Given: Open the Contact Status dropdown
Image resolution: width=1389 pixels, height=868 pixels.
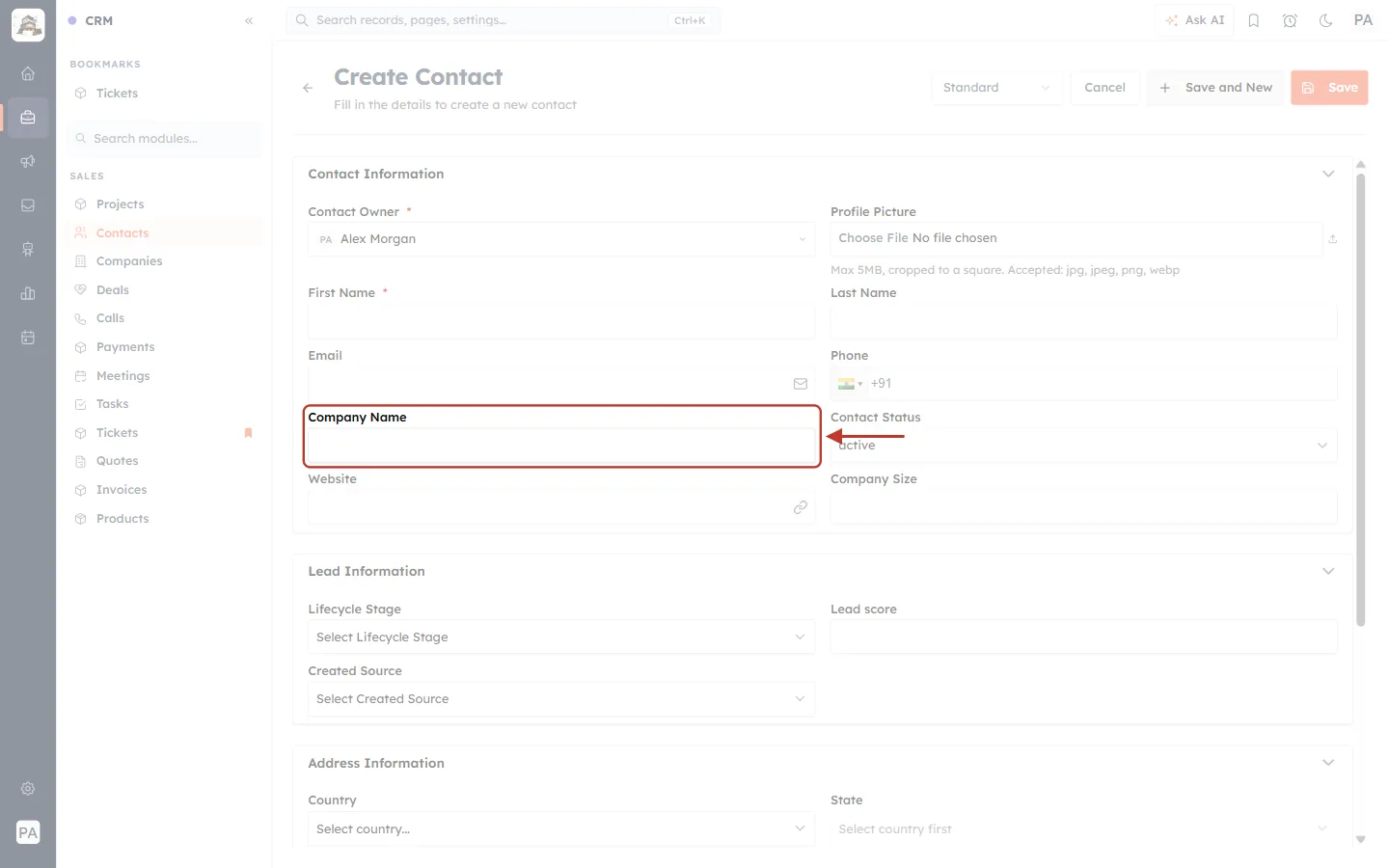Looking at the screenshot, I should coord(1083,445).
